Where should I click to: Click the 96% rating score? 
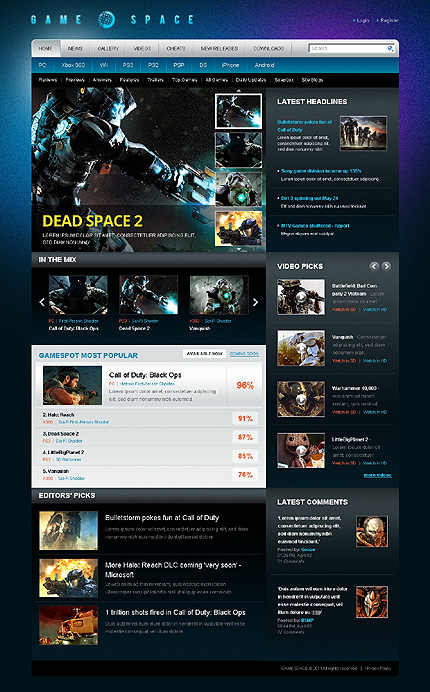[245, 385]
